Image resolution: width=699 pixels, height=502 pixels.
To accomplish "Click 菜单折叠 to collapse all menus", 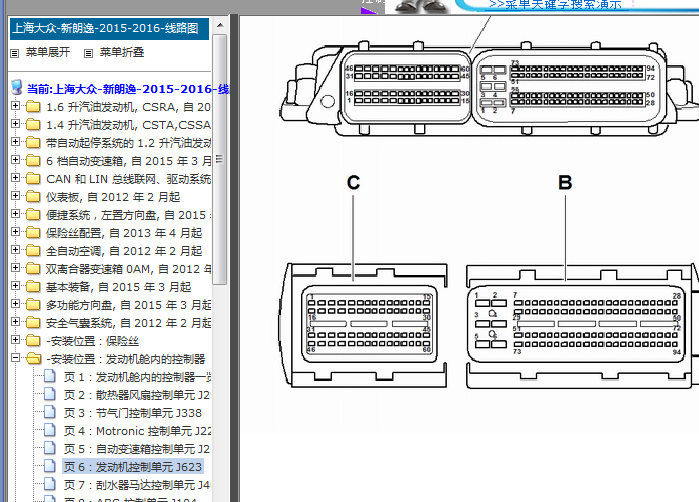I will tap(122, 52).
